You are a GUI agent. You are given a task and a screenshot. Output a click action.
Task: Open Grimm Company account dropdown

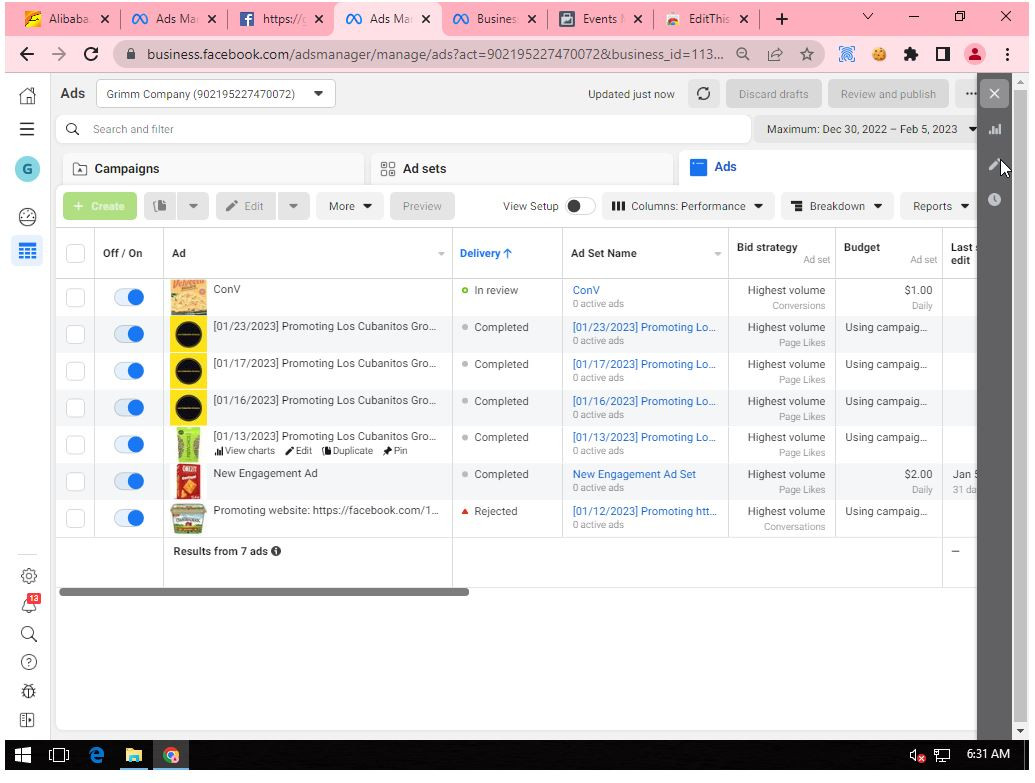tap(216, 94)
